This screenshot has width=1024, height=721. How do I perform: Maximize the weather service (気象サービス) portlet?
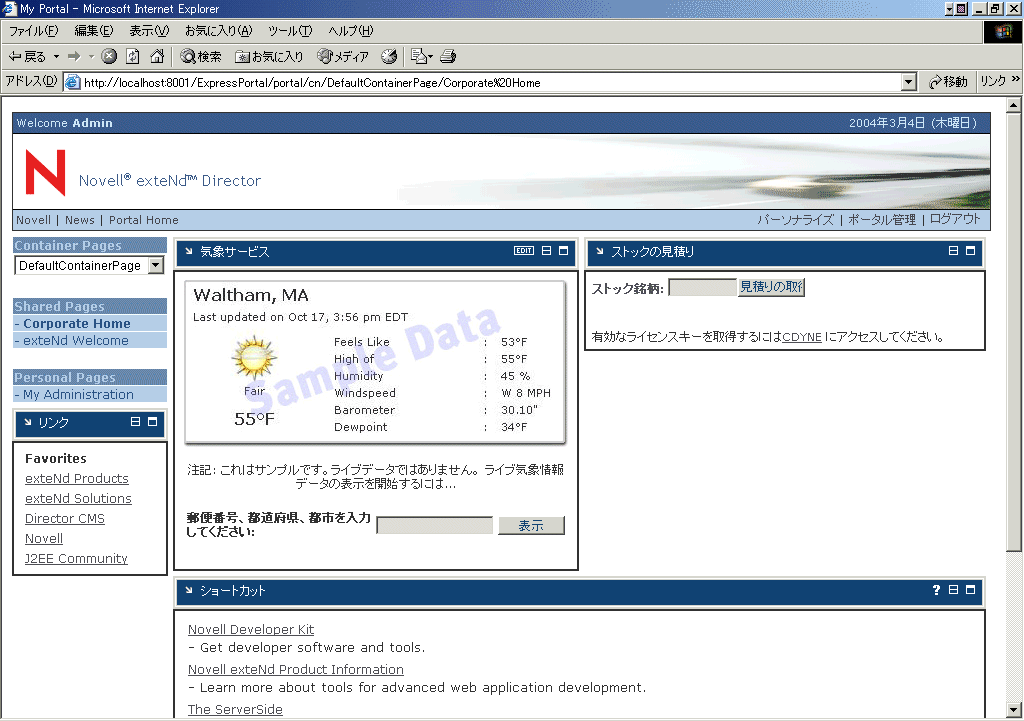point(564,251)
